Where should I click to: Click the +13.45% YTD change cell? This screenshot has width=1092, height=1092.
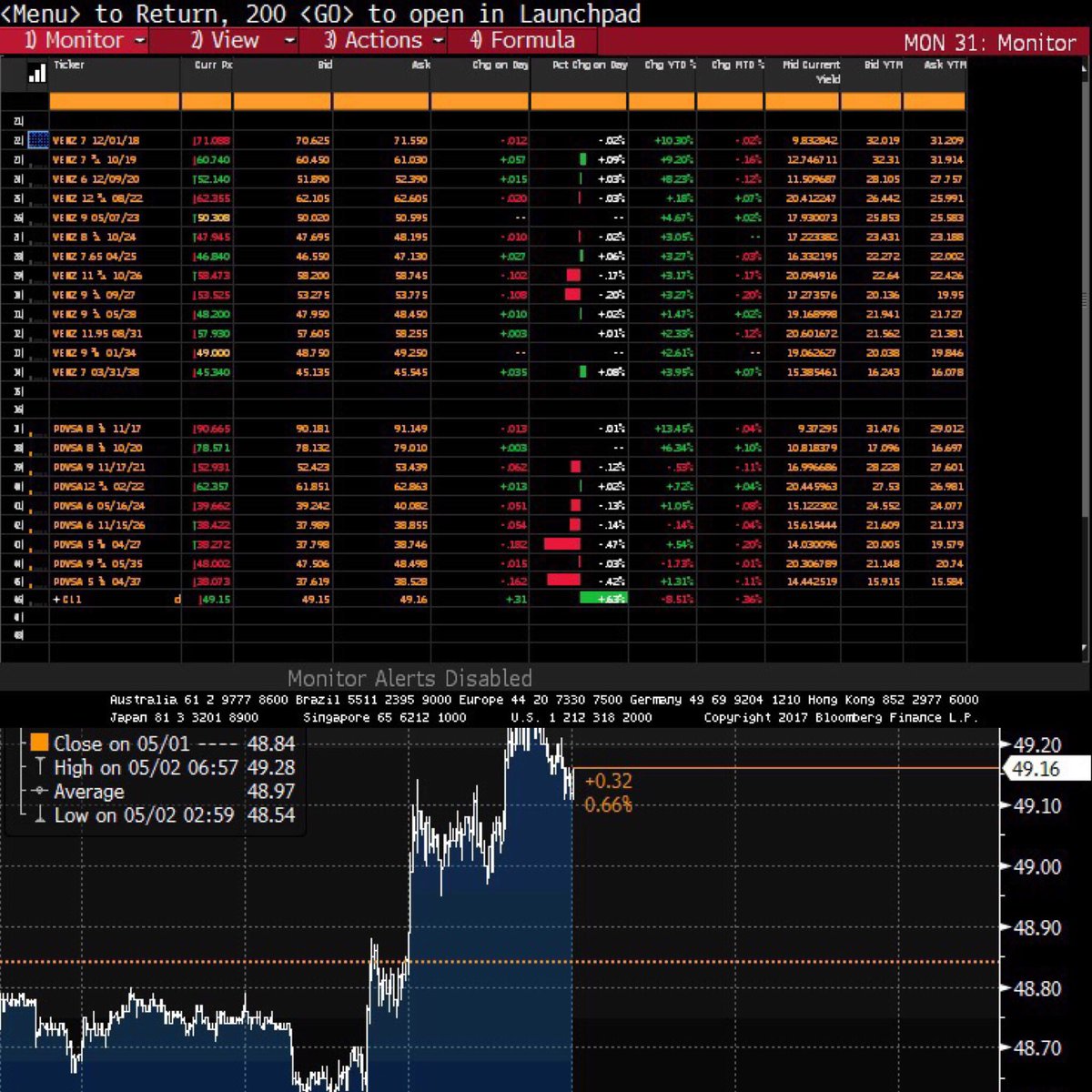click(673, 429)
